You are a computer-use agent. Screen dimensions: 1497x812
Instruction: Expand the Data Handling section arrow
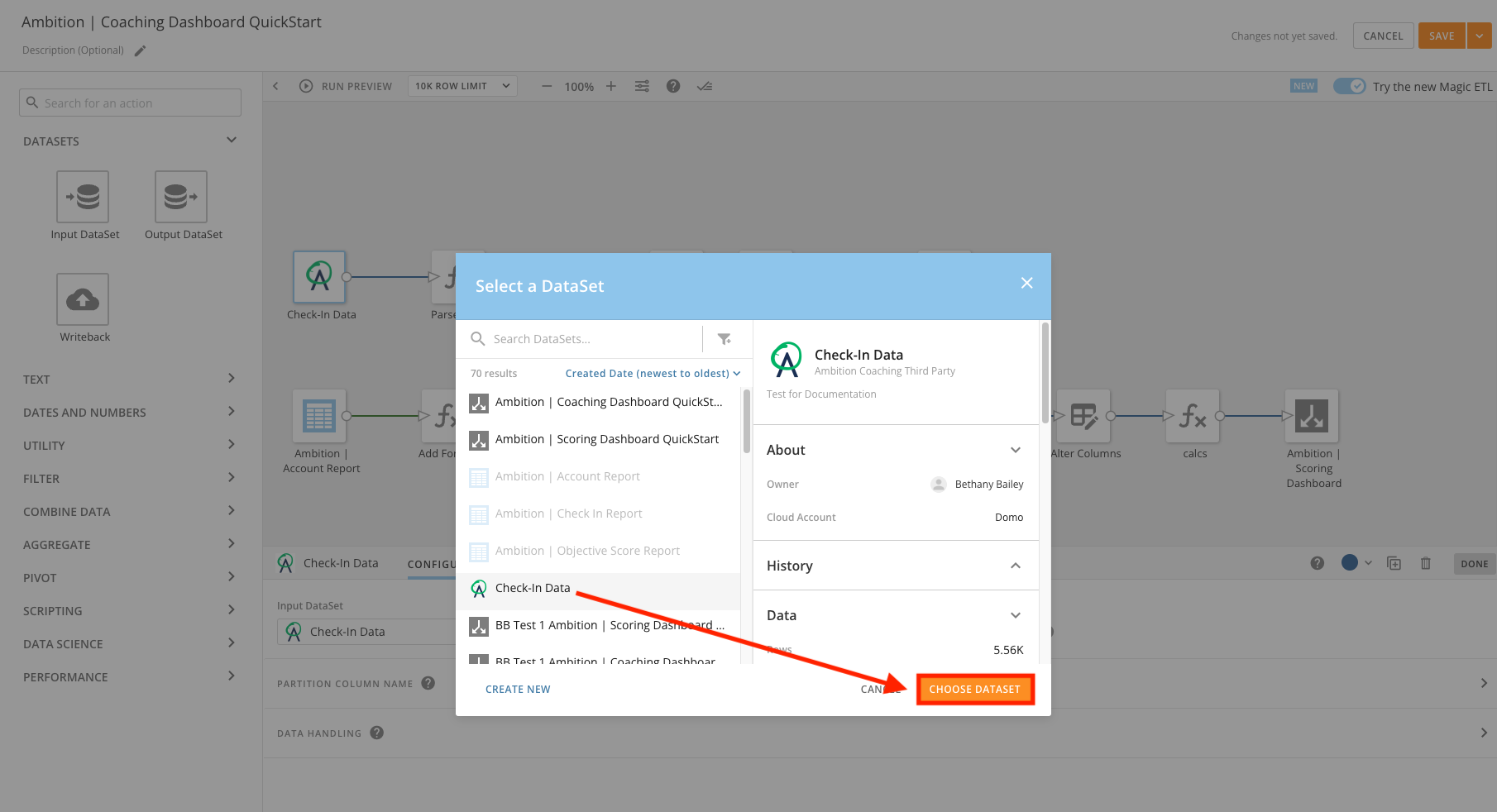tap(1484, 733)
